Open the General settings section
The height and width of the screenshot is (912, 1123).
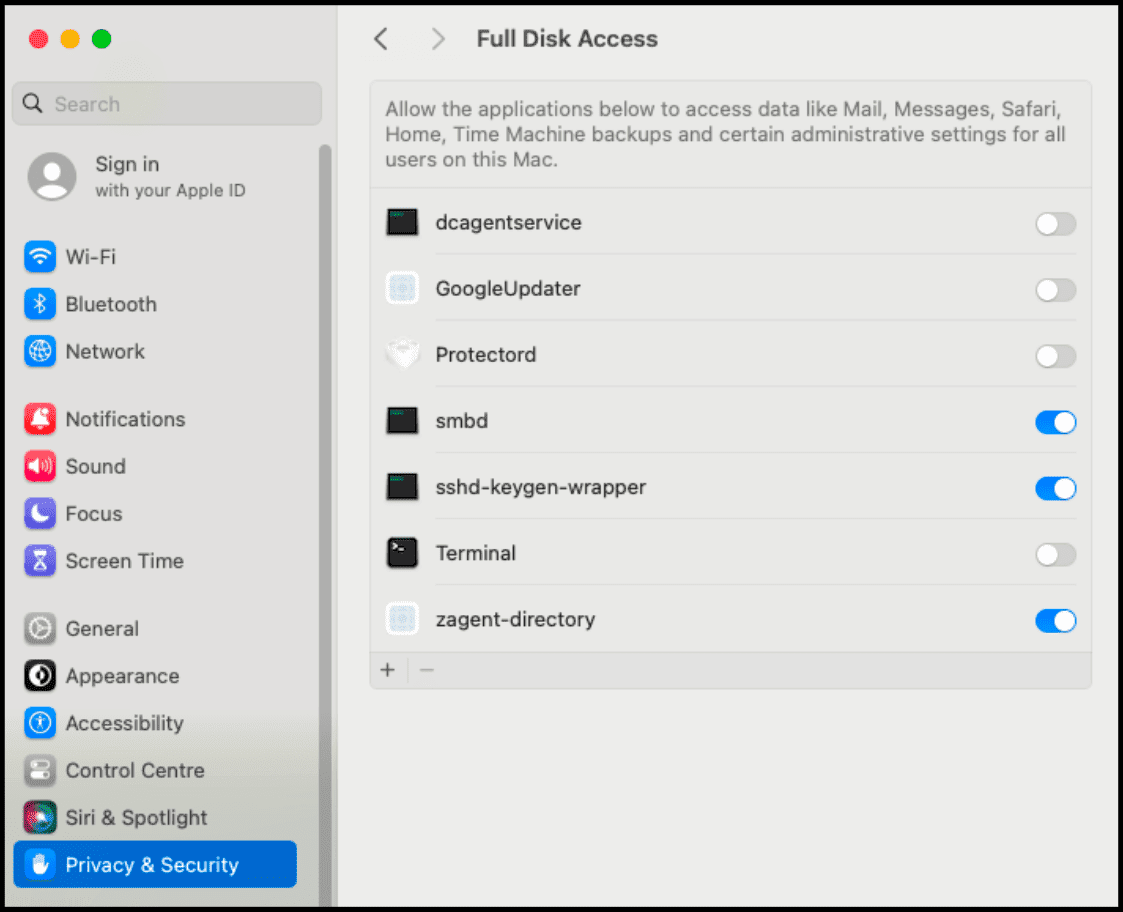[x=102, y=629]
